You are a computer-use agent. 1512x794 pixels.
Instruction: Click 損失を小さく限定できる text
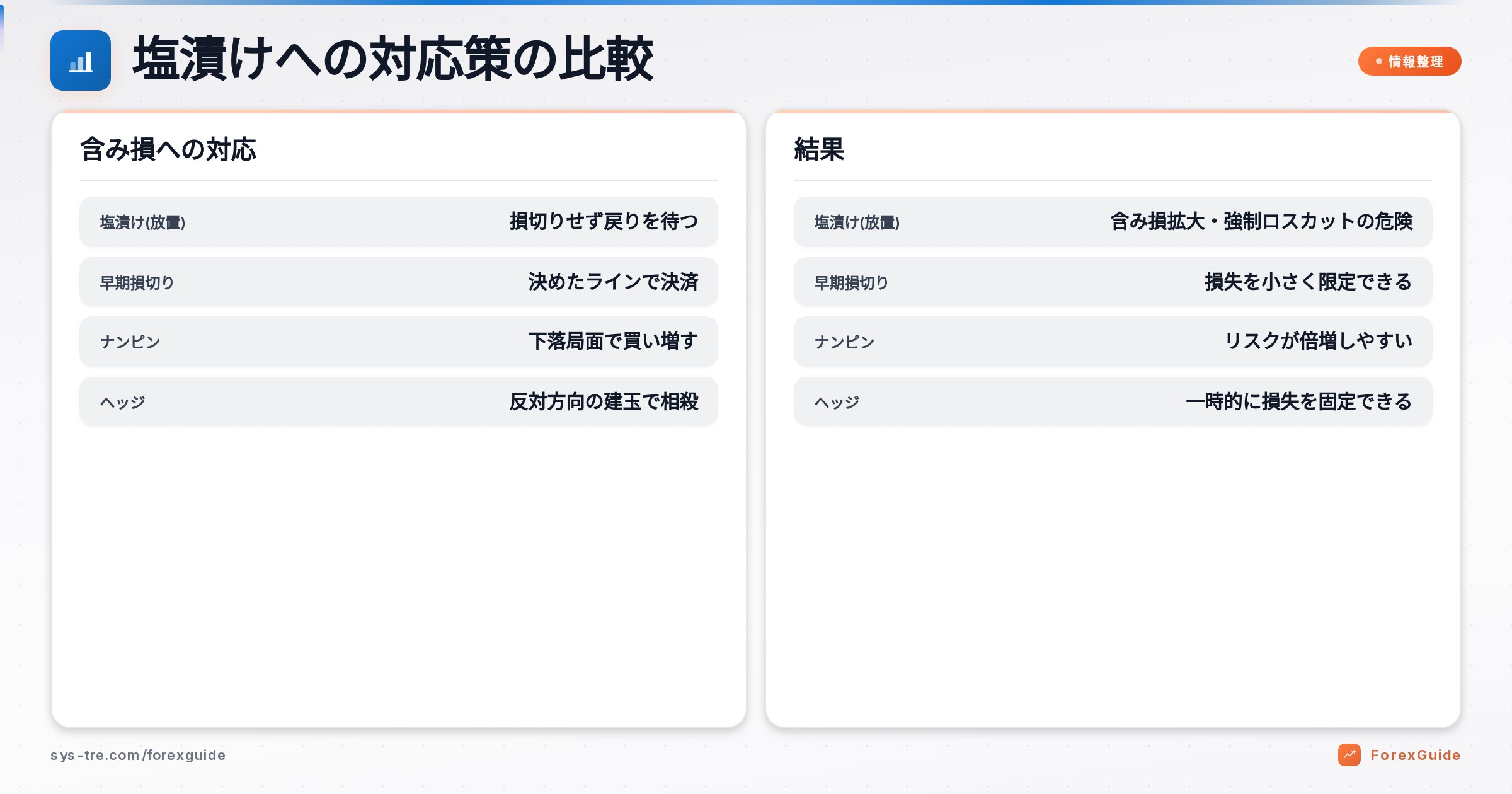pos(1309,282)
